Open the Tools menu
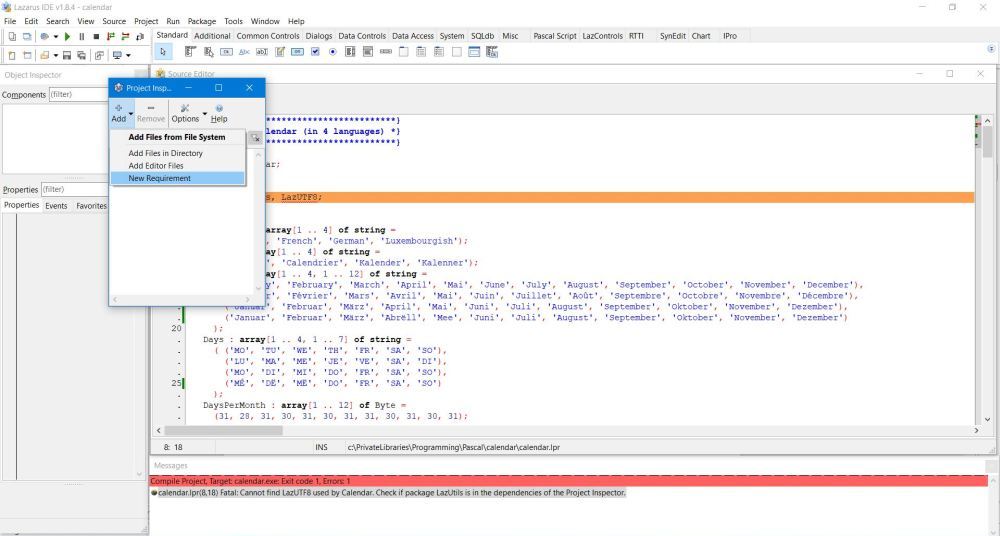1000x536 pixels. 233,21
